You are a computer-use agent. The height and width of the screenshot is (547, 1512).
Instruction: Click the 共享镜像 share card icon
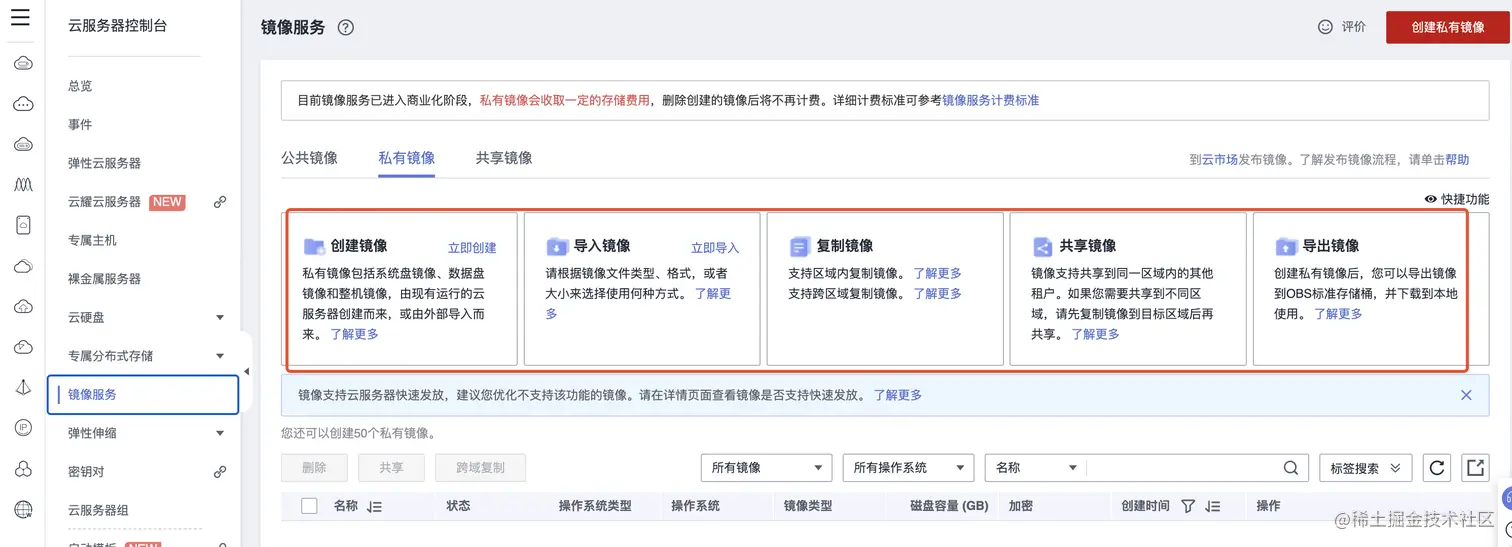click(1043, 247)
